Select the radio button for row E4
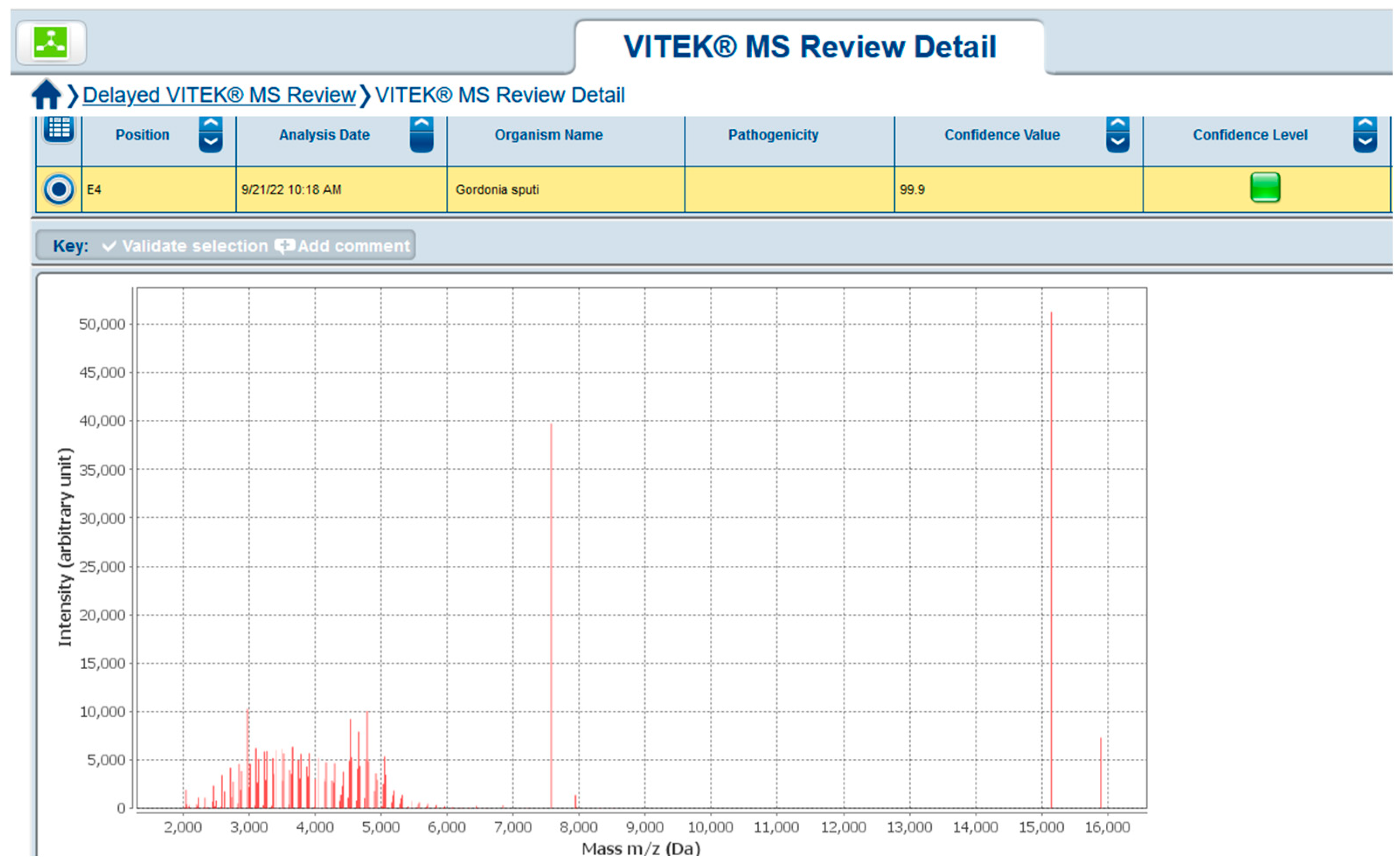This screenshot has height=868, width=1400. tap(59, 190)
